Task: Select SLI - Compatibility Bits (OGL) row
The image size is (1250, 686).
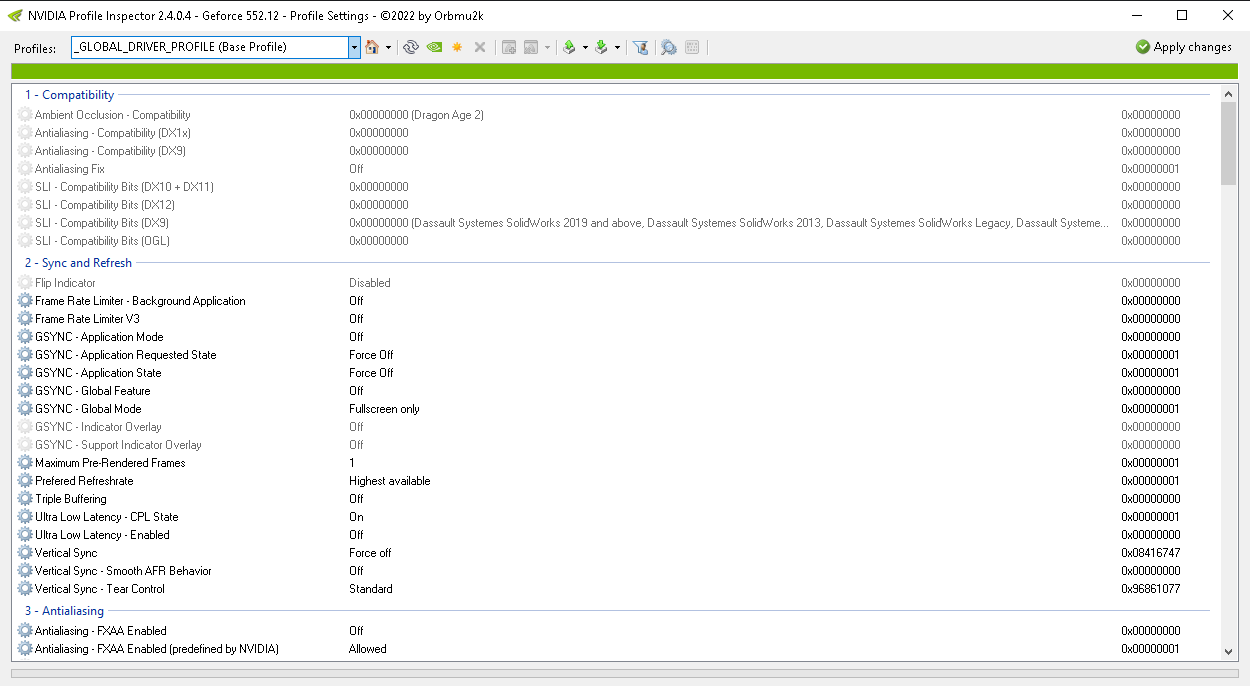Action: coord(614,241)
